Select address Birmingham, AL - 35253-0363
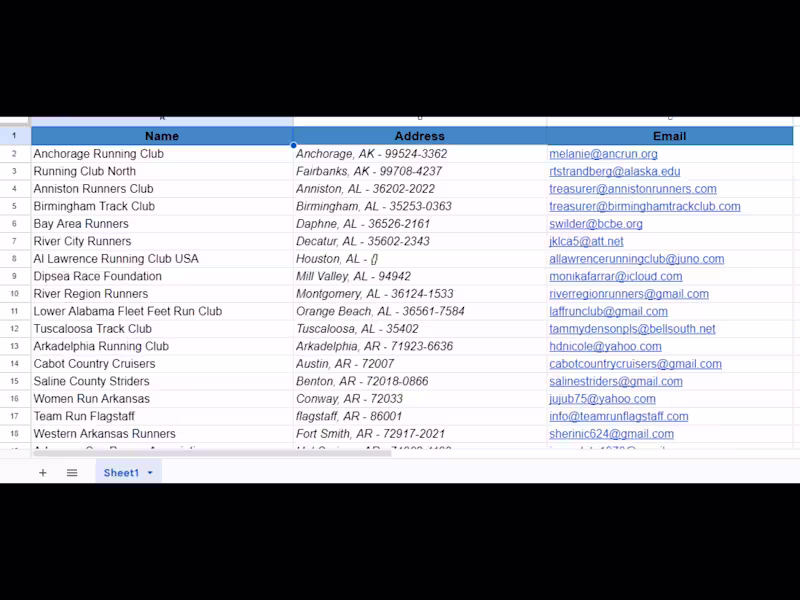 [x=419, y=207]
